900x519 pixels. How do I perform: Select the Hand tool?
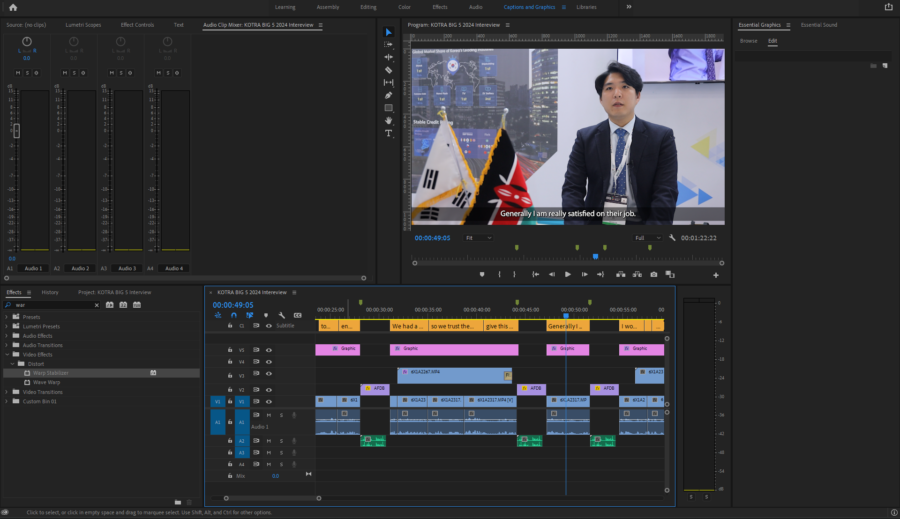(389, 120)
